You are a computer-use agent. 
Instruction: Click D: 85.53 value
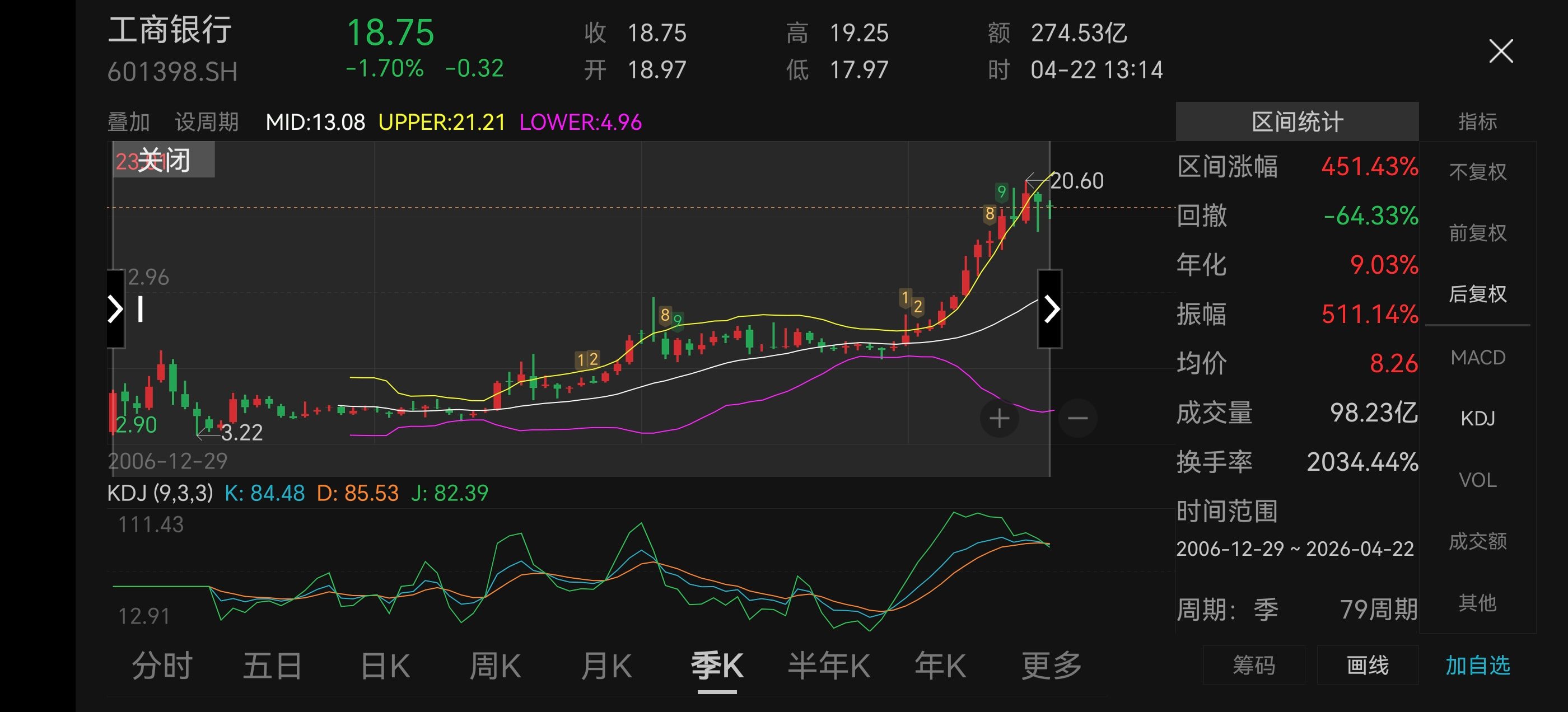point(358,493)
